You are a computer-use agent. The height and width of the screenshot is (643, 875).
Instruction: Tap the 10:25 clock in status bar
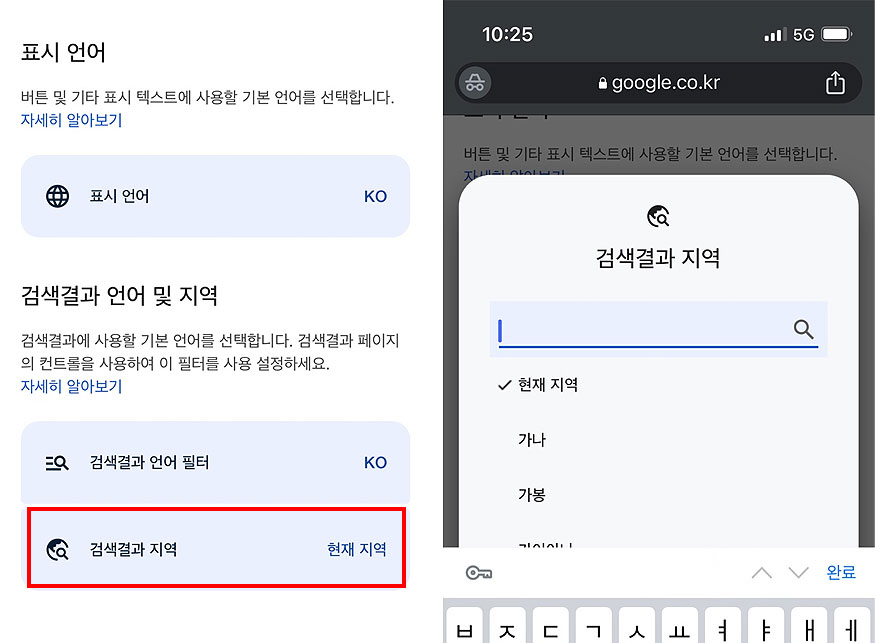pos(507,35)
